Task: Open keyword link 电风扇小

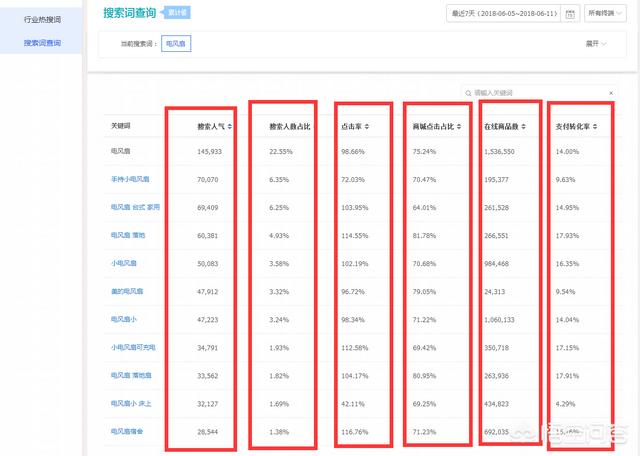Action: [124, 319]
